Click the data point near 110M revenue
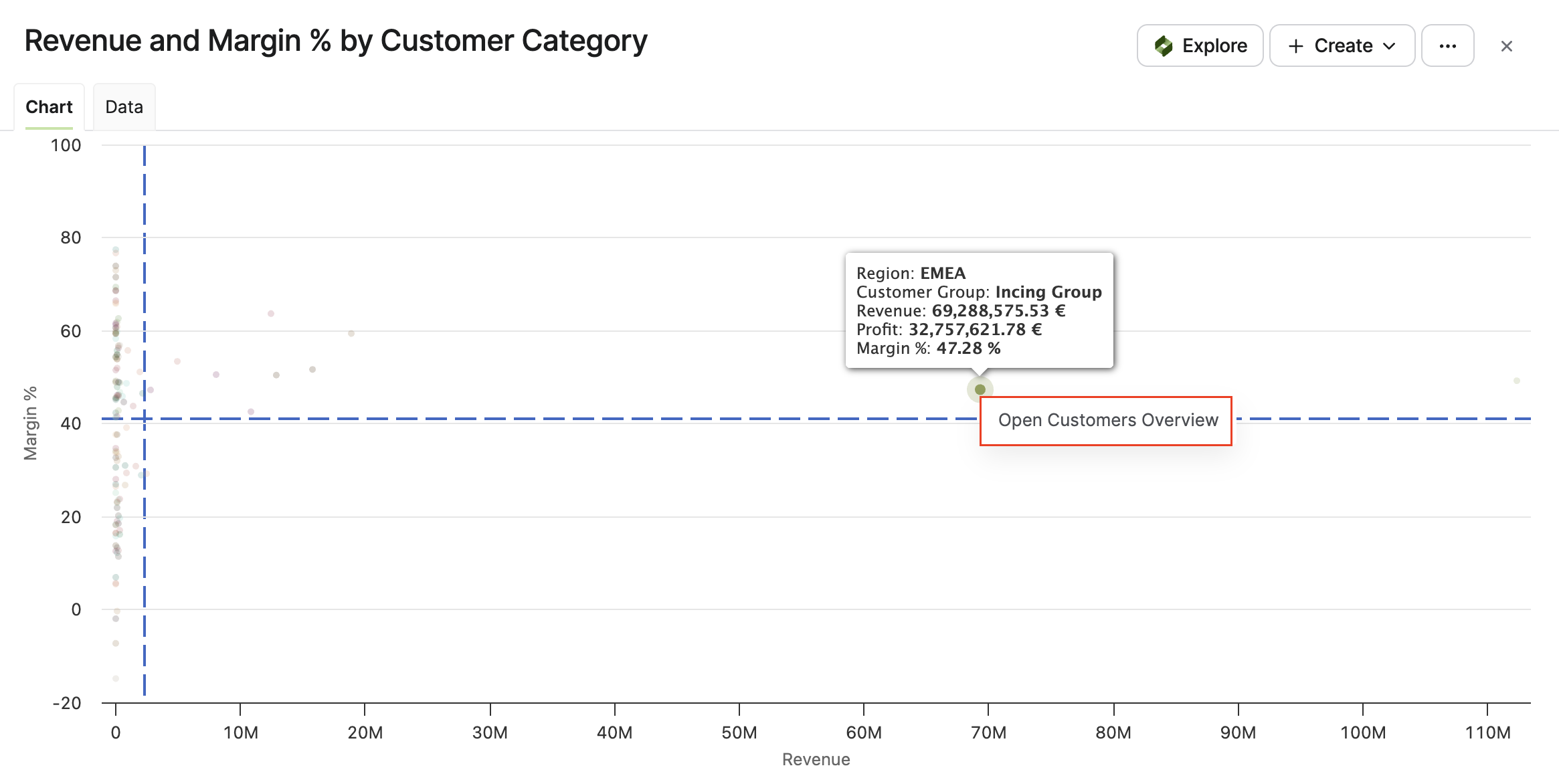 (x=1516, y=381)
